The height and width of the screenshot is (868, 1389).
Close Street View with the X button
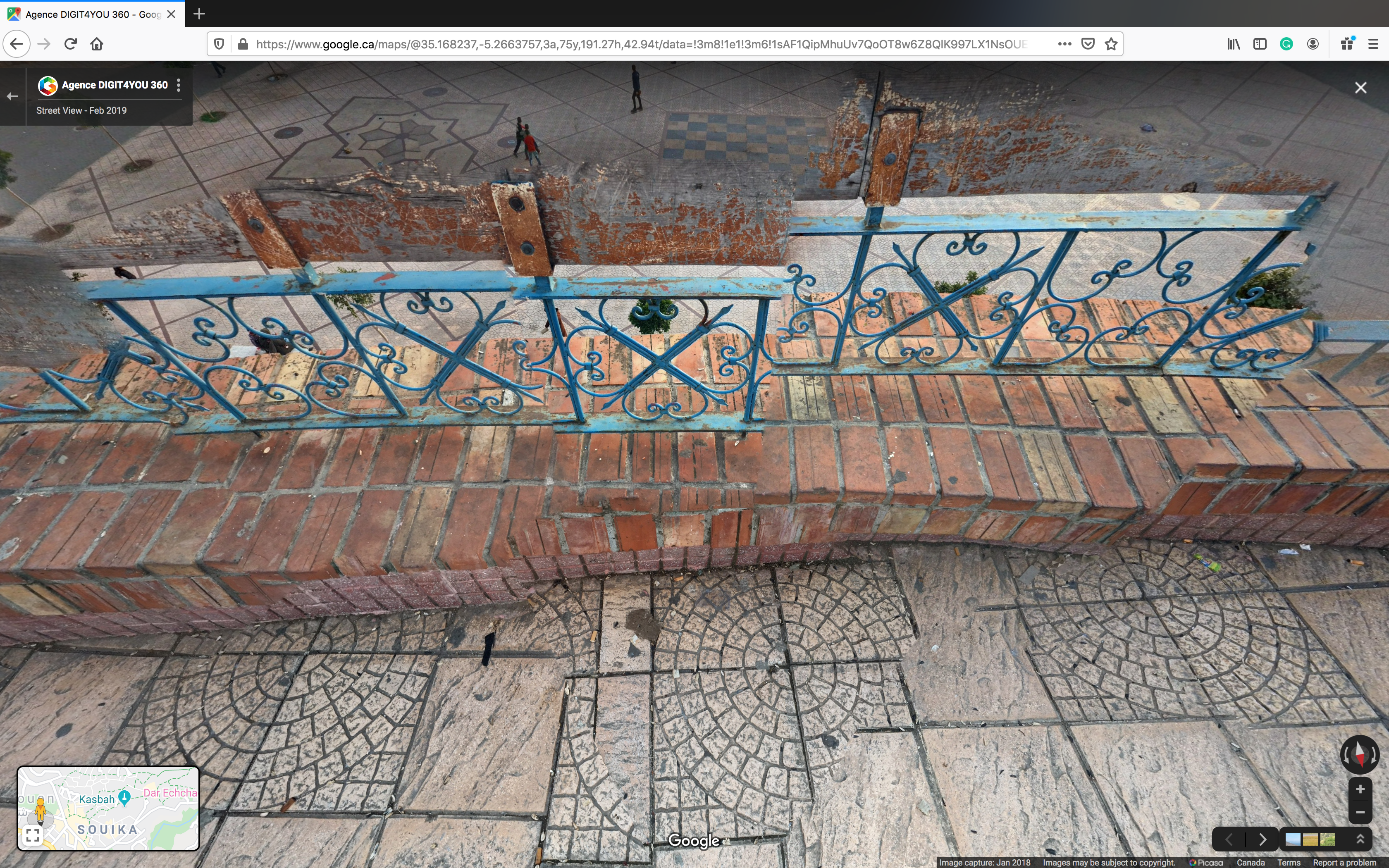(x=1360, y=88)
